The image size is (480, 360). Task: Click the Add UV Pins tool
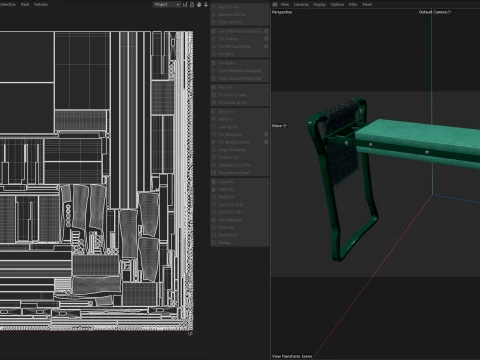240,7
